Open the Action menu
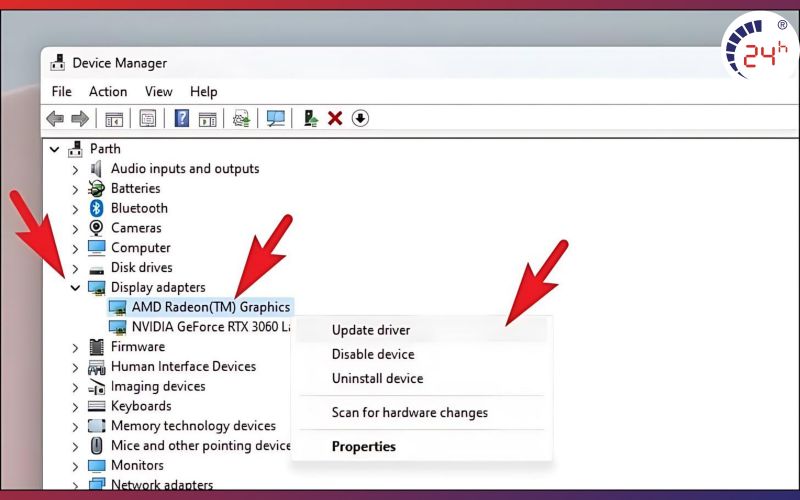This screenshot has height=500, width=800. point(108,91)
